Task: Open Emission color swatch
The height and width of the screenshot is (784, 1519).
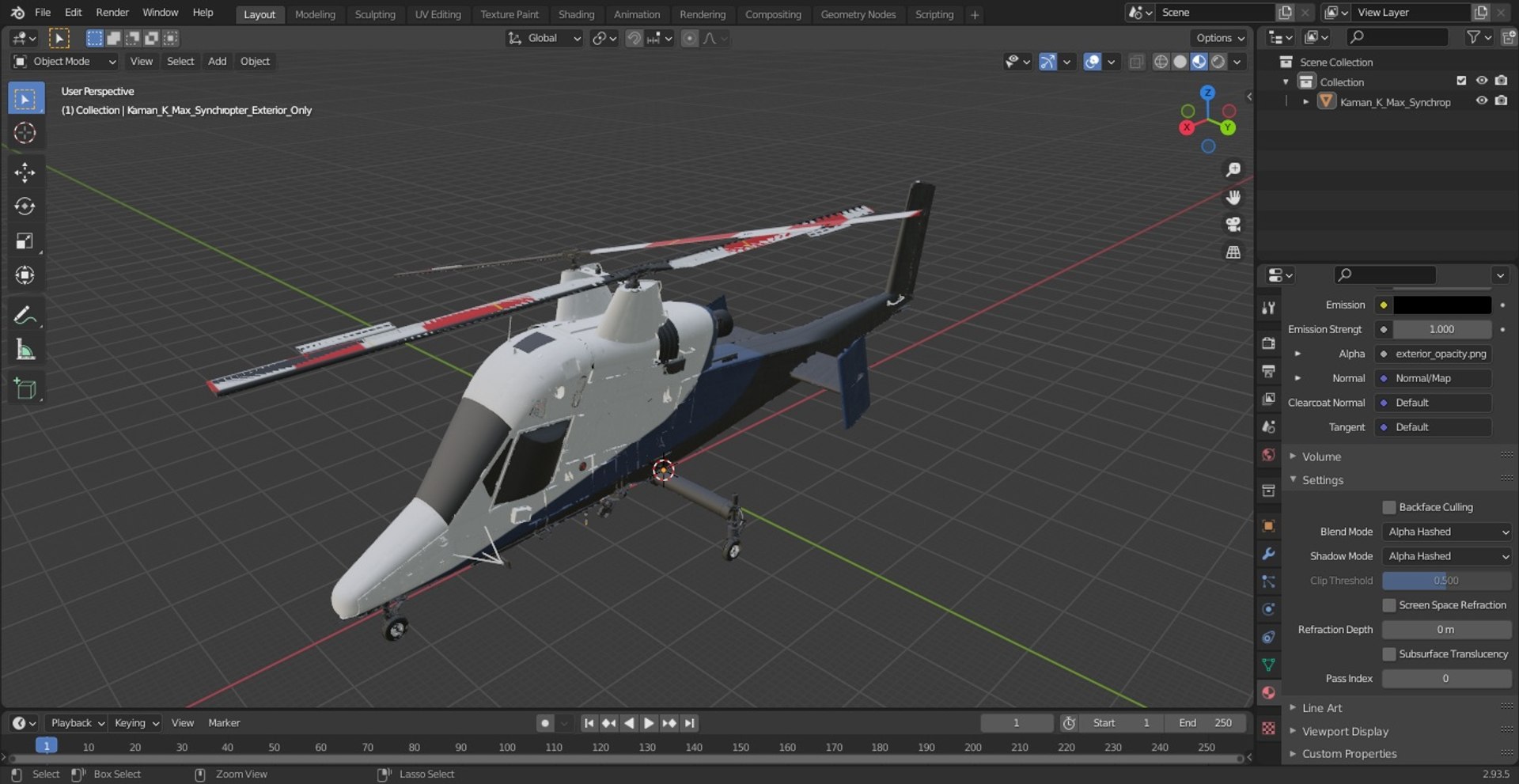Action: (x=1441, y=305)
